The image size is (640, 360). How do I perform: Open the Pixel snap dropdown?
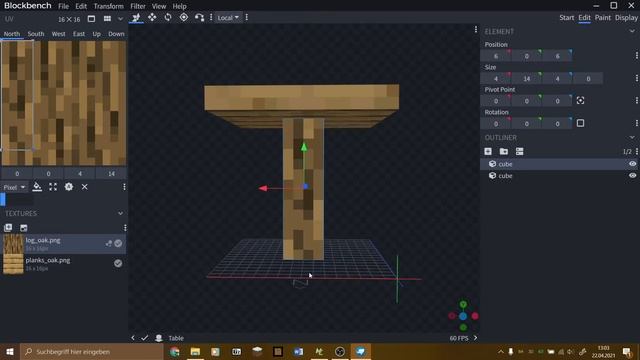[x=14, y=187]
